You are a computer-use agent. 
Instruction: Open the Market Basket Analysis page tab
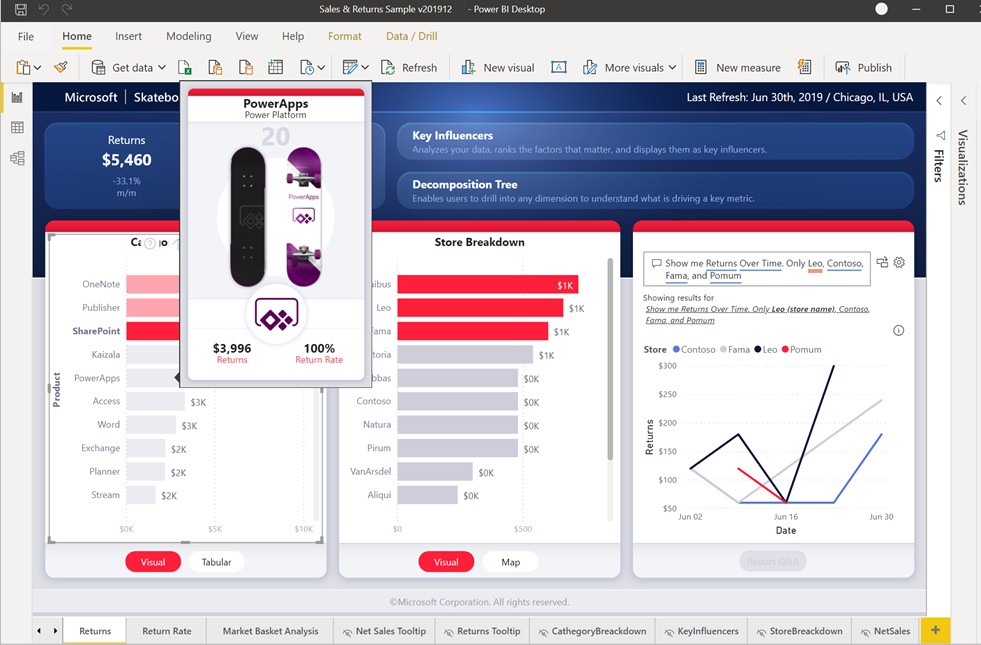pyautogui.click(x=270, y=631)
